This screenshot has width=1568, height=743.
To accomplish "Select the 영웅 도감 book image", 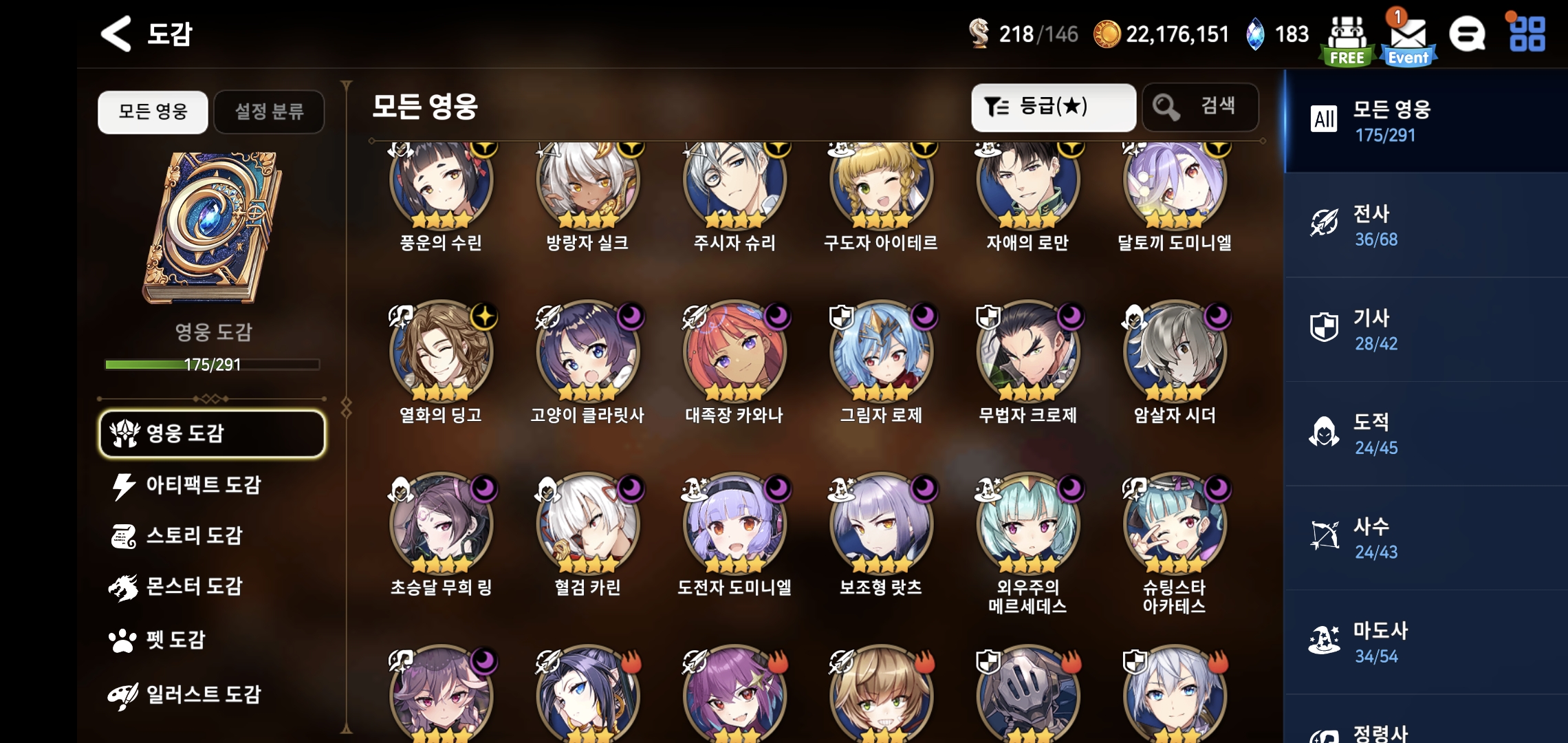I will pyautogui.click(x=213, y=227).
